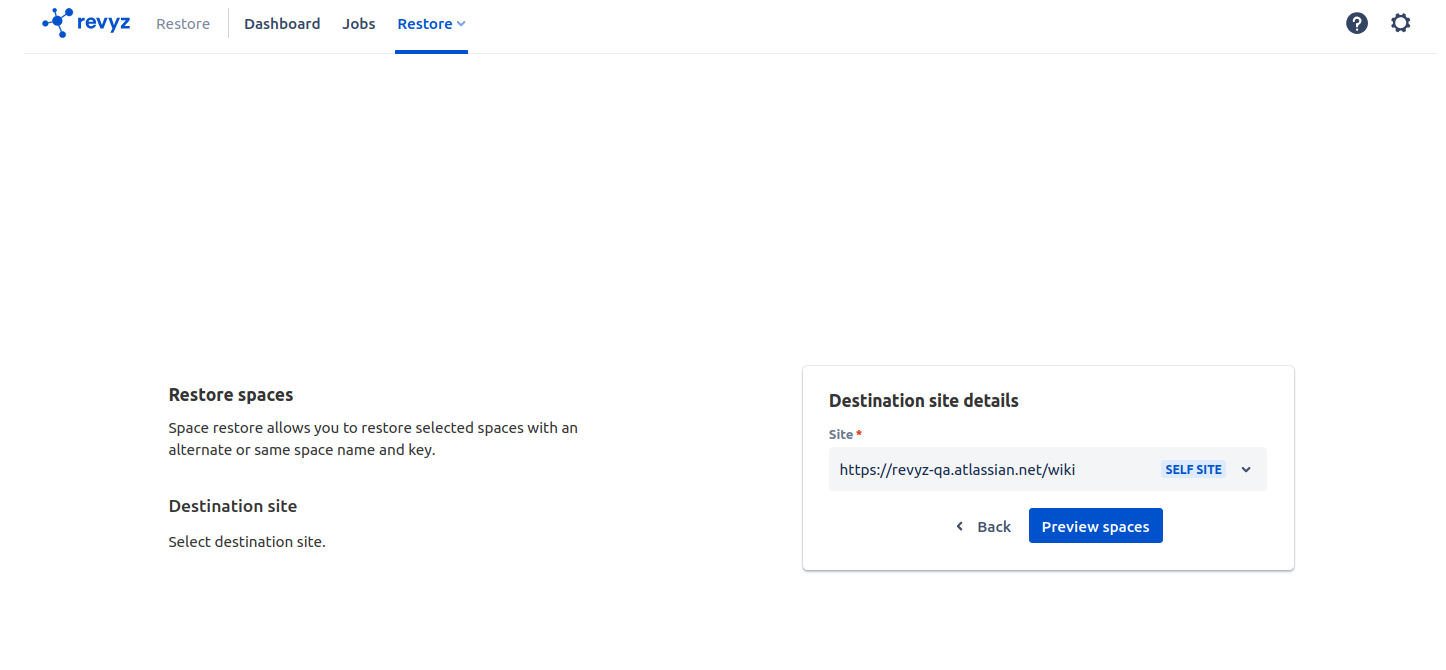Open the help question mark icon
Viewport: 1446px width, 670px height.
click(x=1356, y=23)
